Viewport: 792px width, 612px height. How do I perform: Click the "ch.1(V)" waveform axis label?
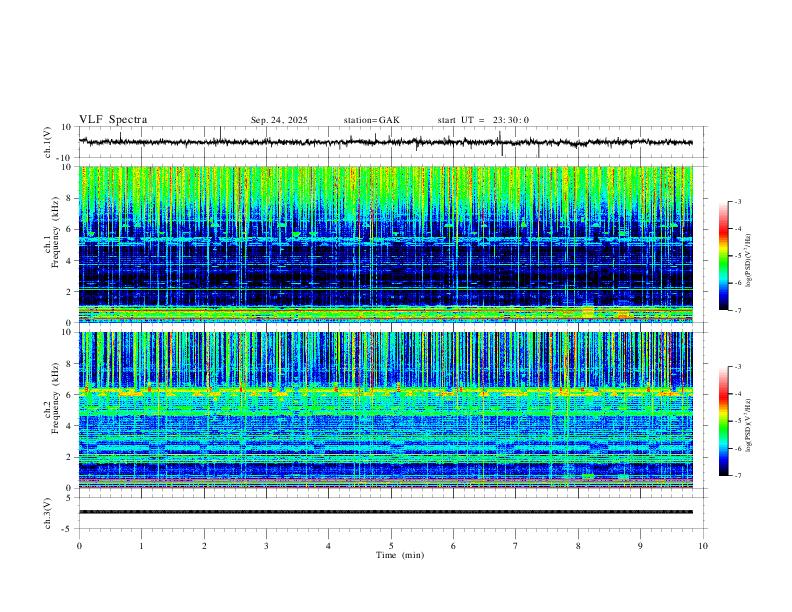[x=48, y=142]
